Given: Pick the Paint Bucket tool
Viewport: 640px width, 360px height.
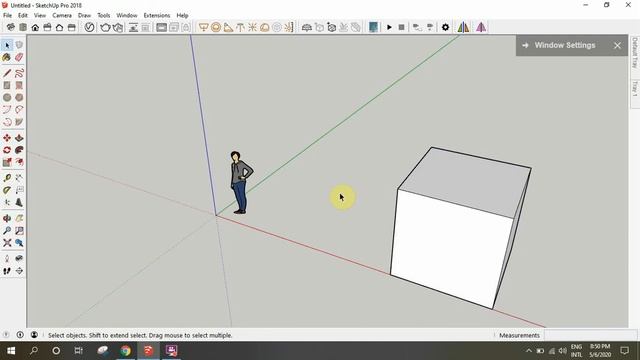Looking at the screenshot, I should click(x=7, y=58).
